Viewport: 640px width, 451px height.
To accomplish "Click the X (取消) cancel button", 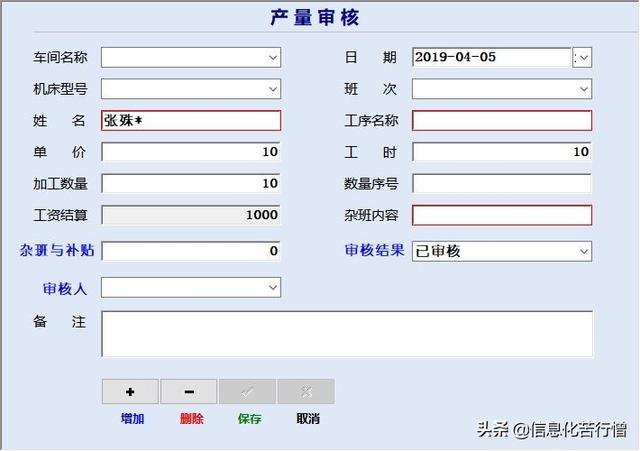I will click(306, 391).
